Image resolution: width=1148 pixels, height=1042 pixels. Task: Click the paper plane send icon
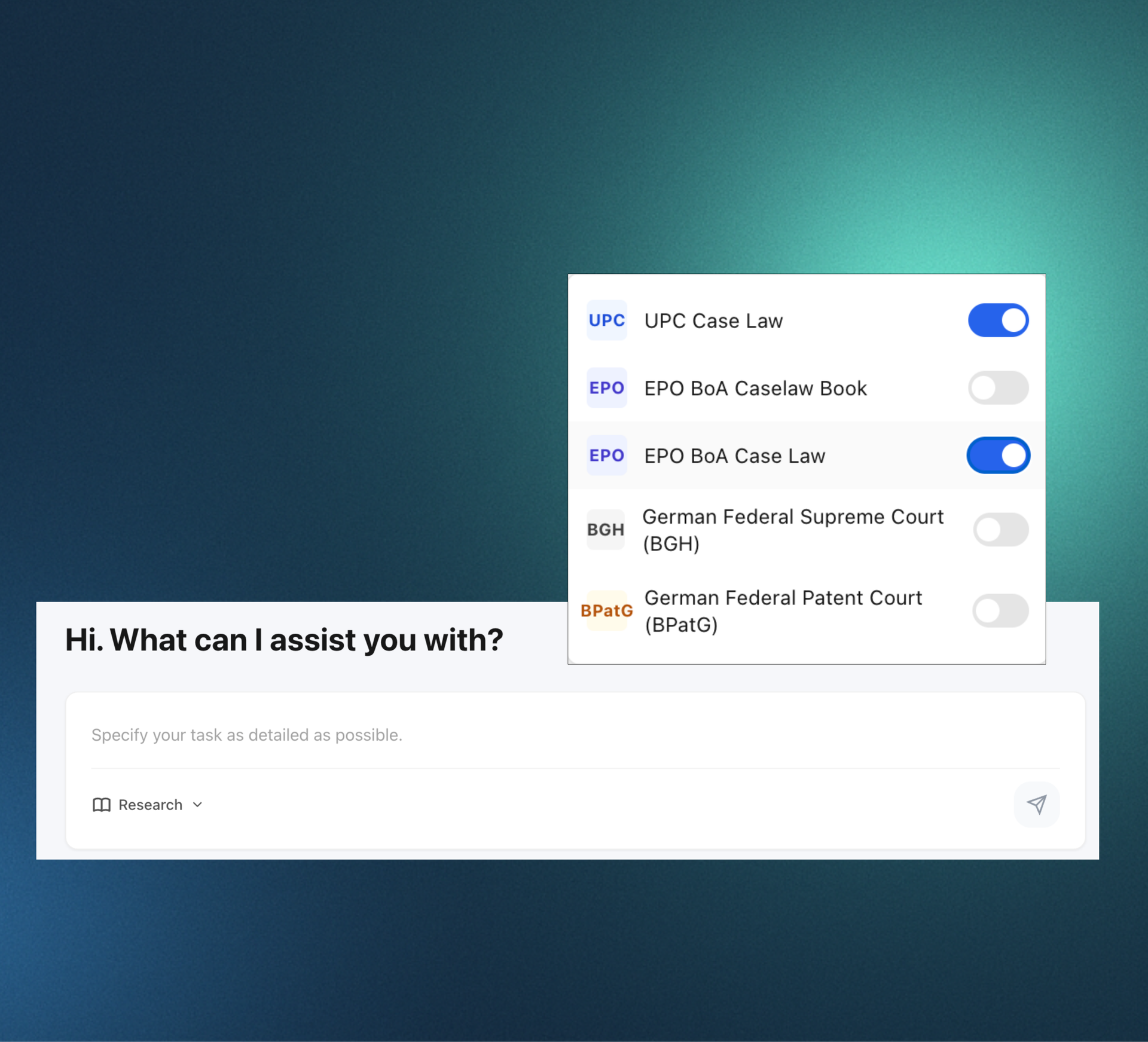coord(1036,804)
